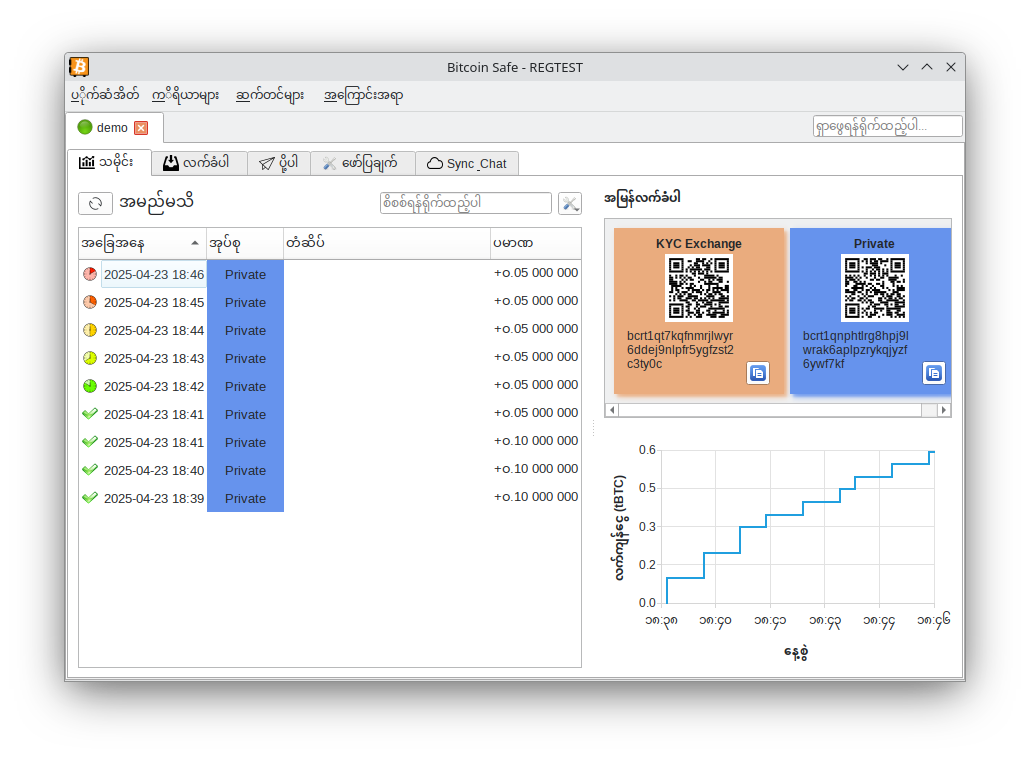Sort by the တံဆိပ် (Label) column header
The image size is (1030, 758).
point(387,244)
